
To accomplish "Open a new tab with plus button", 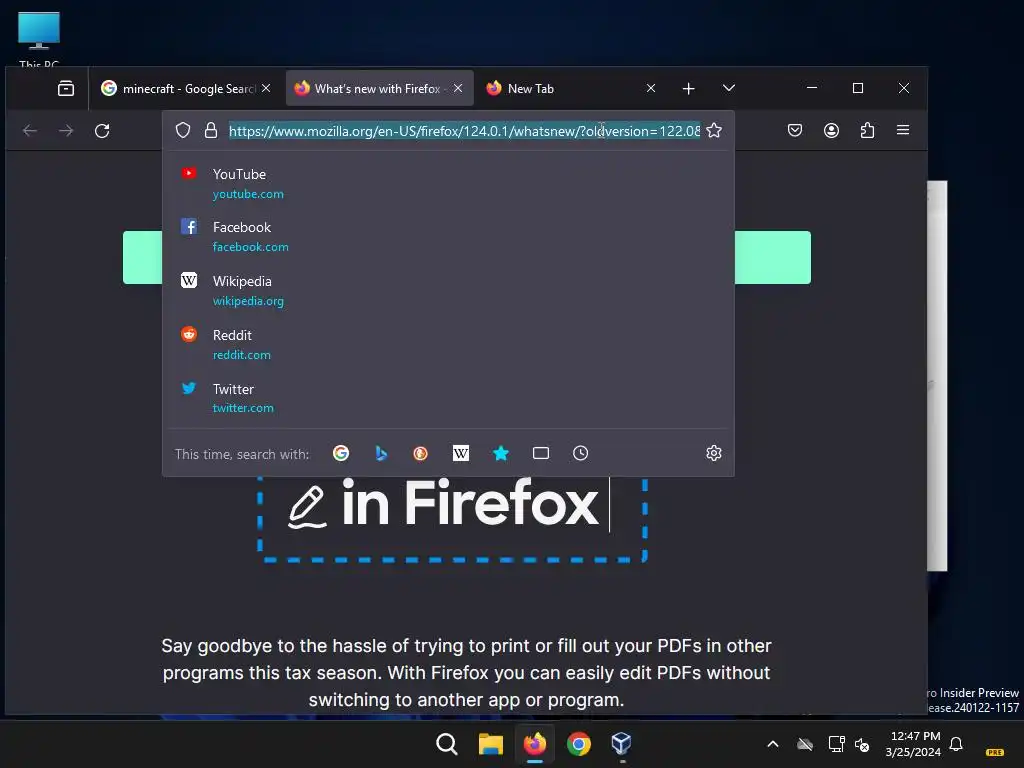I will click(688, 88).
